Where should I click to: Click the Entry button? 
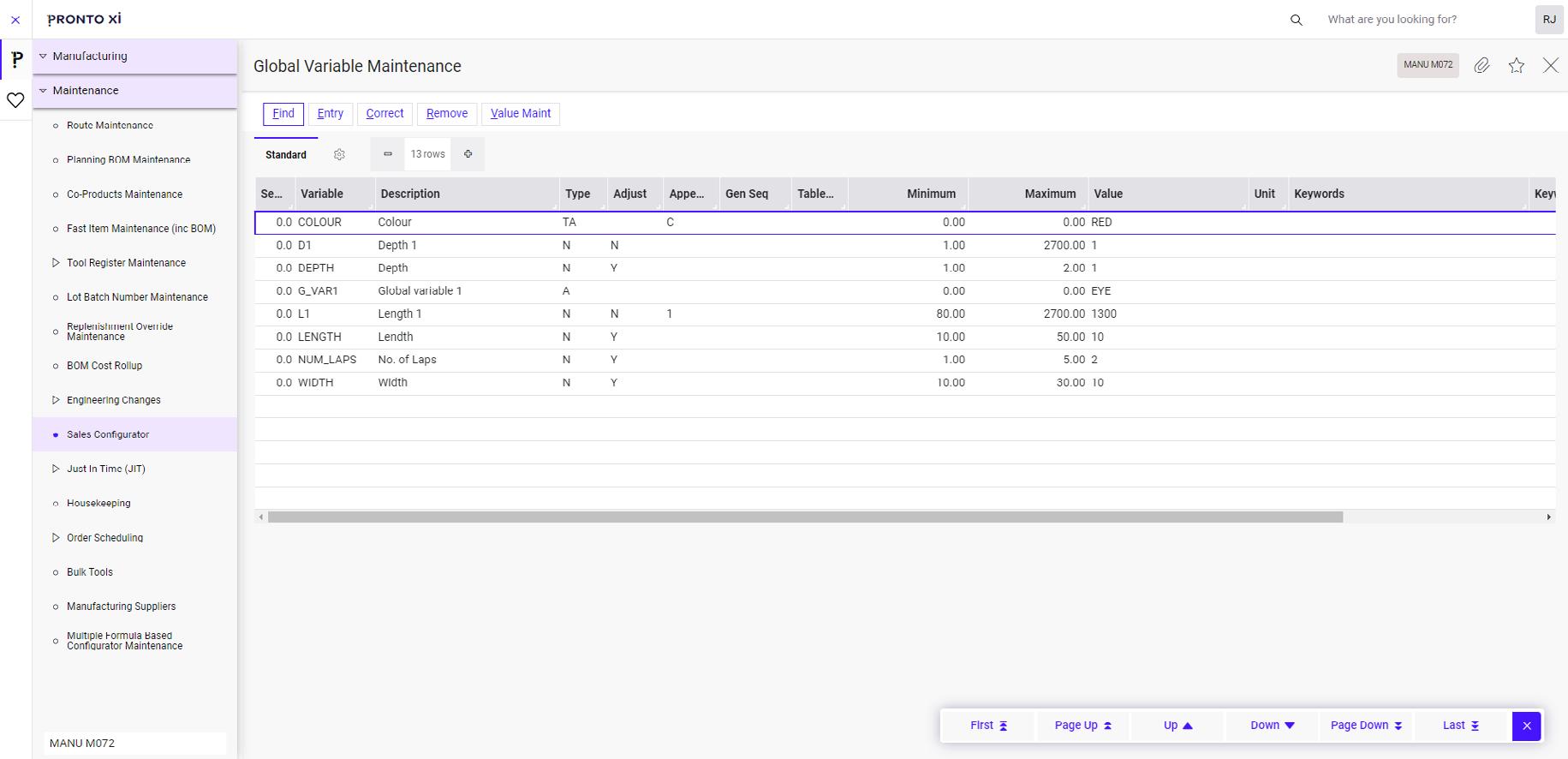331,114
